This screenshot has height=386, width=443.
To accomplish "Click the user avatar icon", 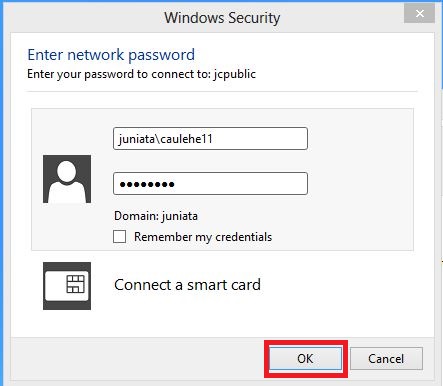I will click(67, 179).
